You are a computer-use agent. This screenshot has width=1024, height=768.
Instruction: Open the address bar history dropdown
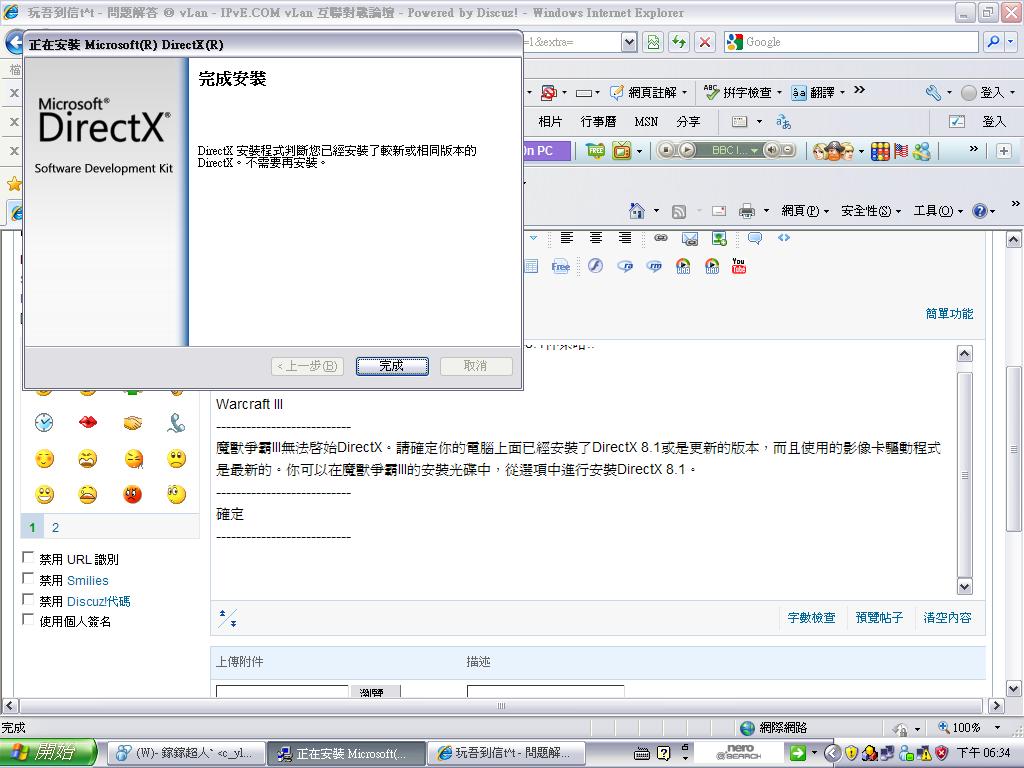629,42
